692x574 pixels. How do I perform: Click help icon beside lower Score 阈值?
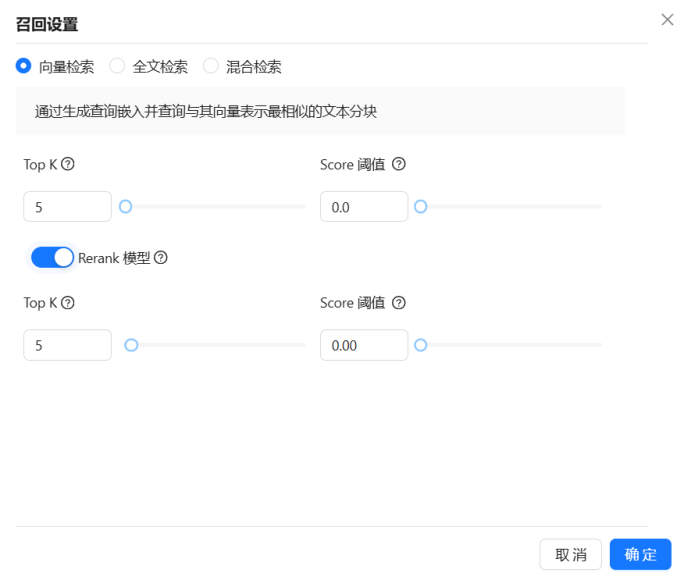click(399, 303)
